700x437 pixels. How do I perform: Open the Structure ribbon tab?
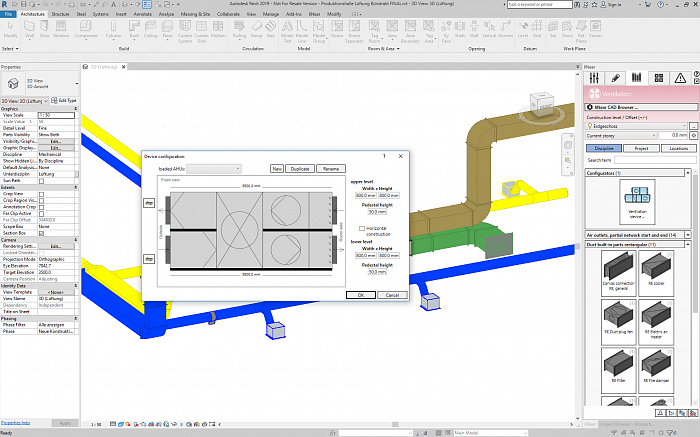60,14
